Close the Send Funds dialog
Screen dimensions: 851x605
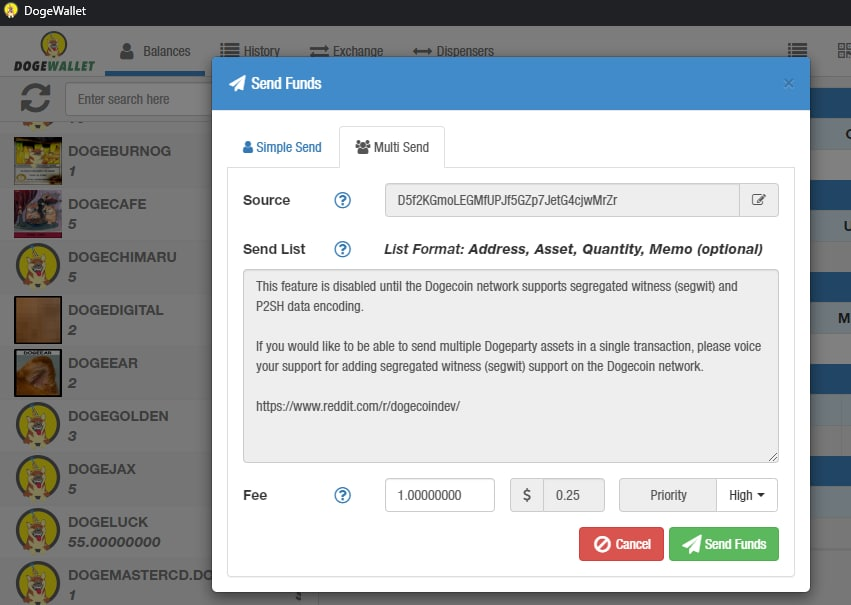tap(789, 84)
